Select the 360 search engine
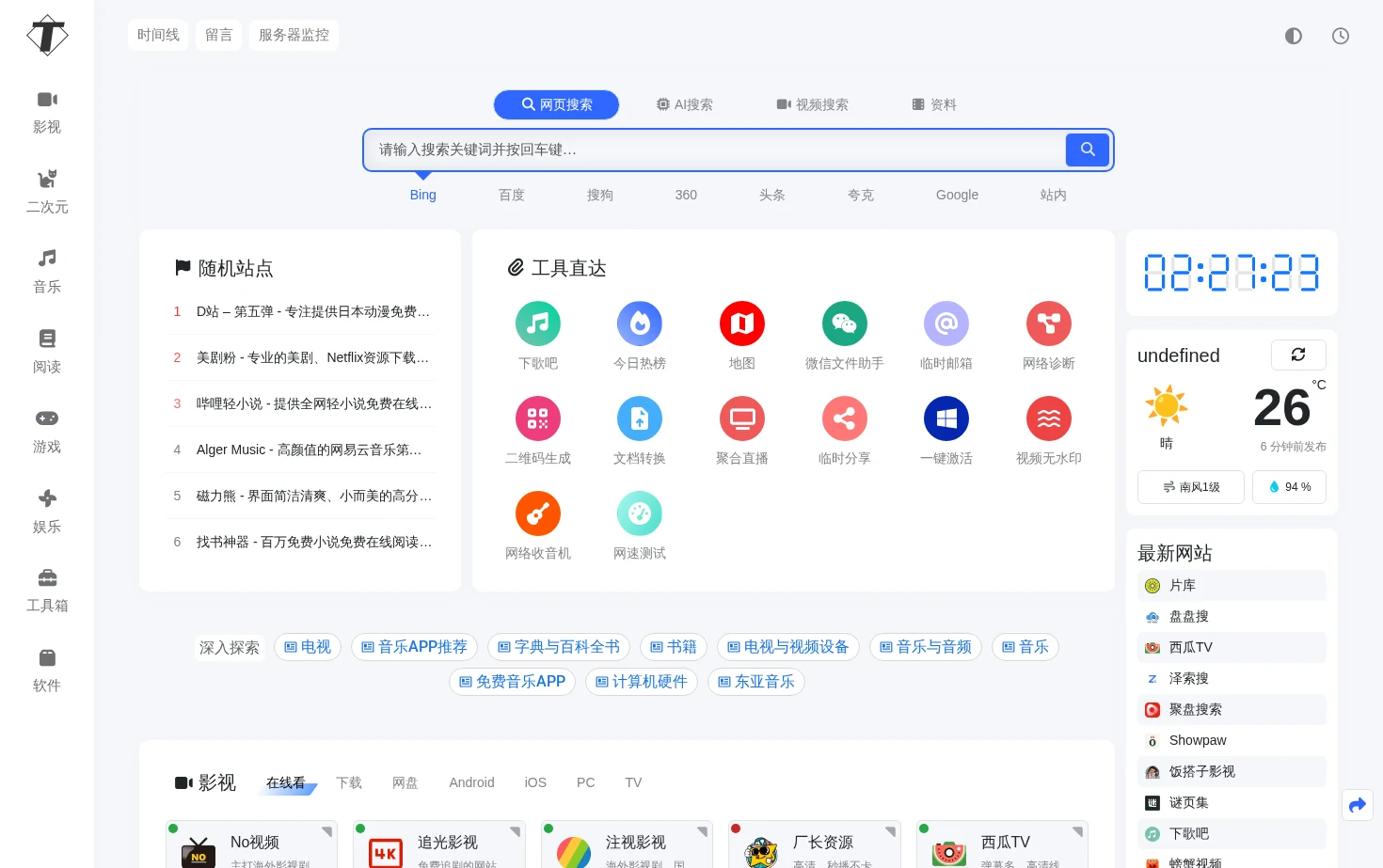This screenshot has height=868, width=1383. point(686,195)
